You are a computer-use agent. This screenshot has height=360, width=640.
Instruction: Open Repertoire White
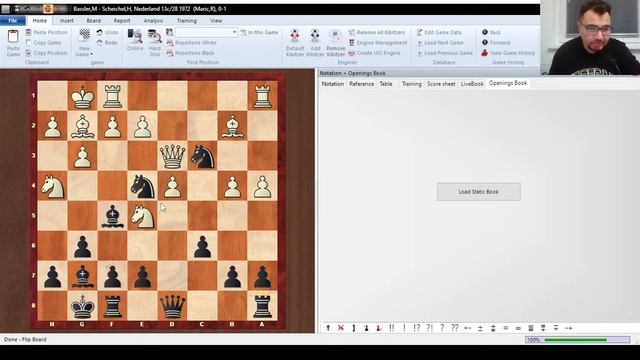click(x=191, y=42)
